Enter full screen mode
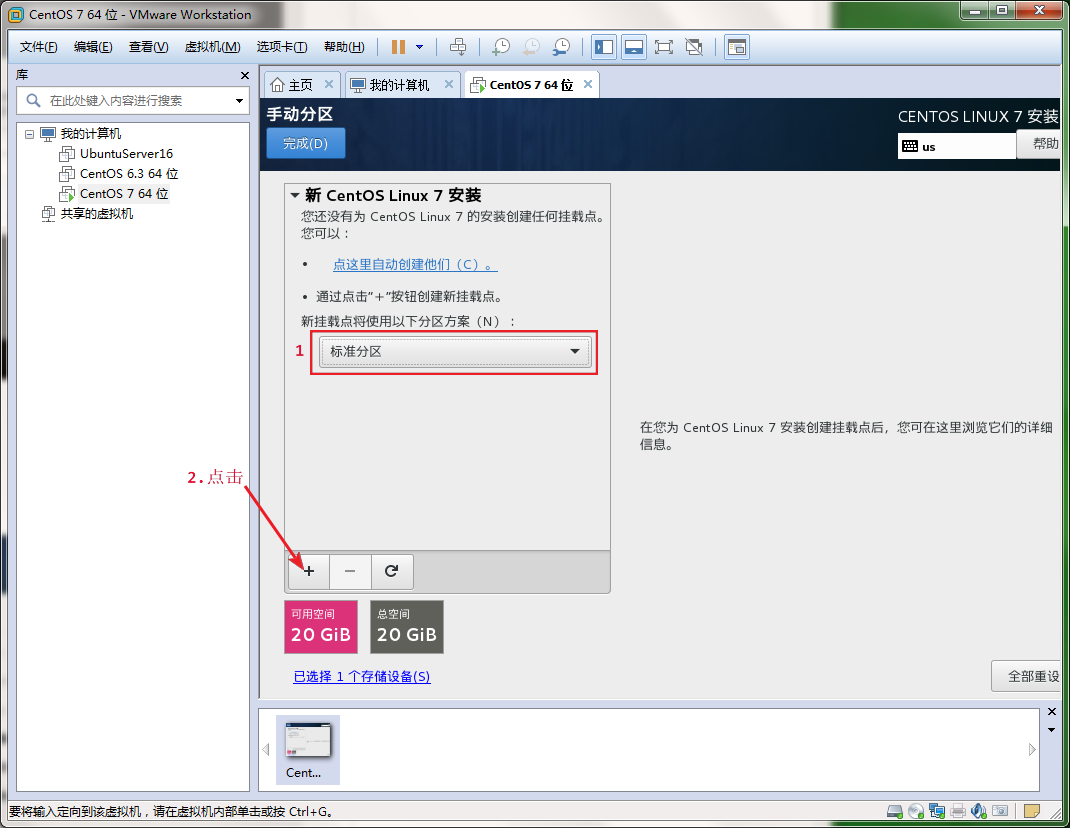This screenshot has height=828, width=1070. pyautogui.click(x=663, y=47)
